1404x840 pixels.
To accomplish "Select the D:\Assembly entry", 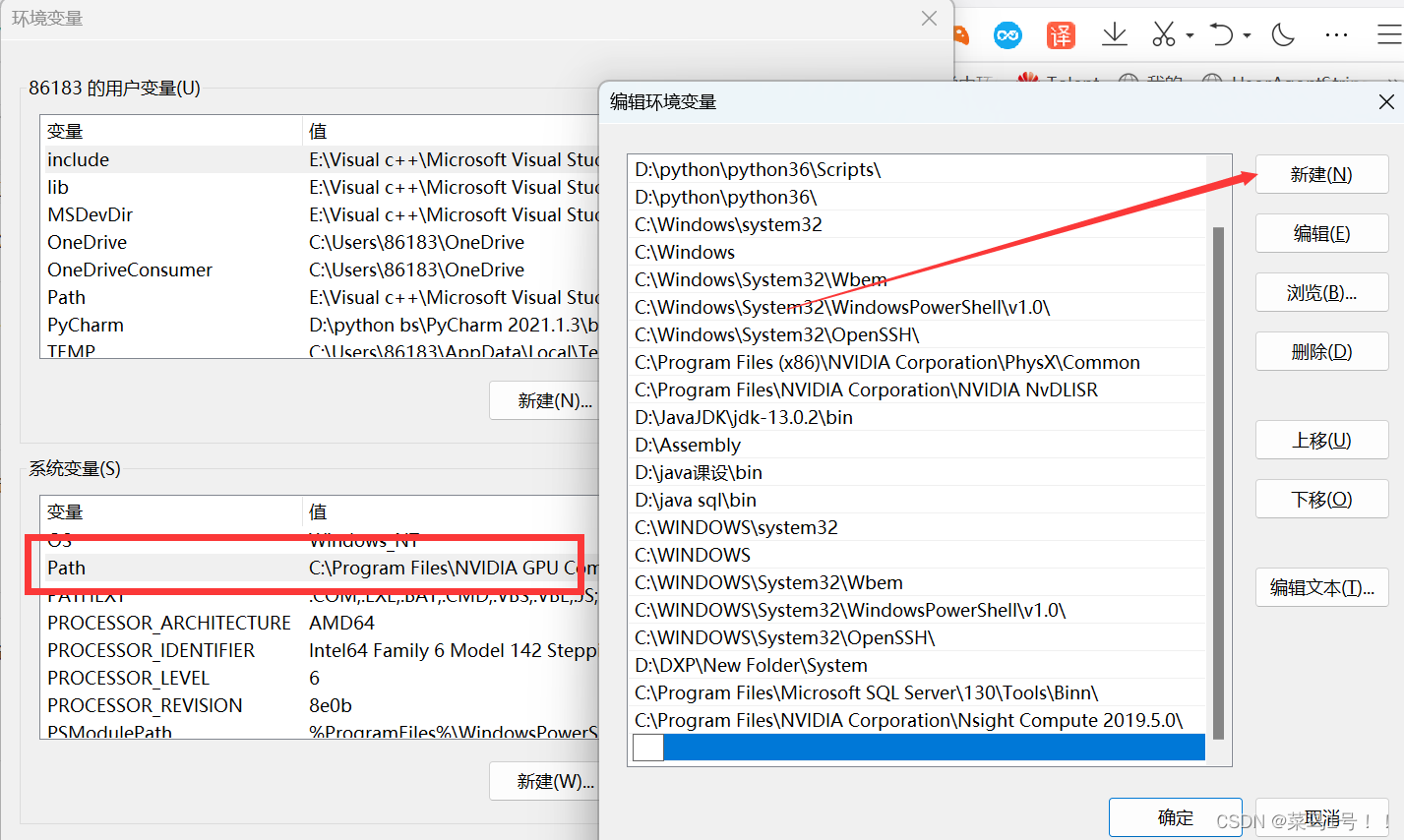I will pyautogui.click(x=919, y=445).
